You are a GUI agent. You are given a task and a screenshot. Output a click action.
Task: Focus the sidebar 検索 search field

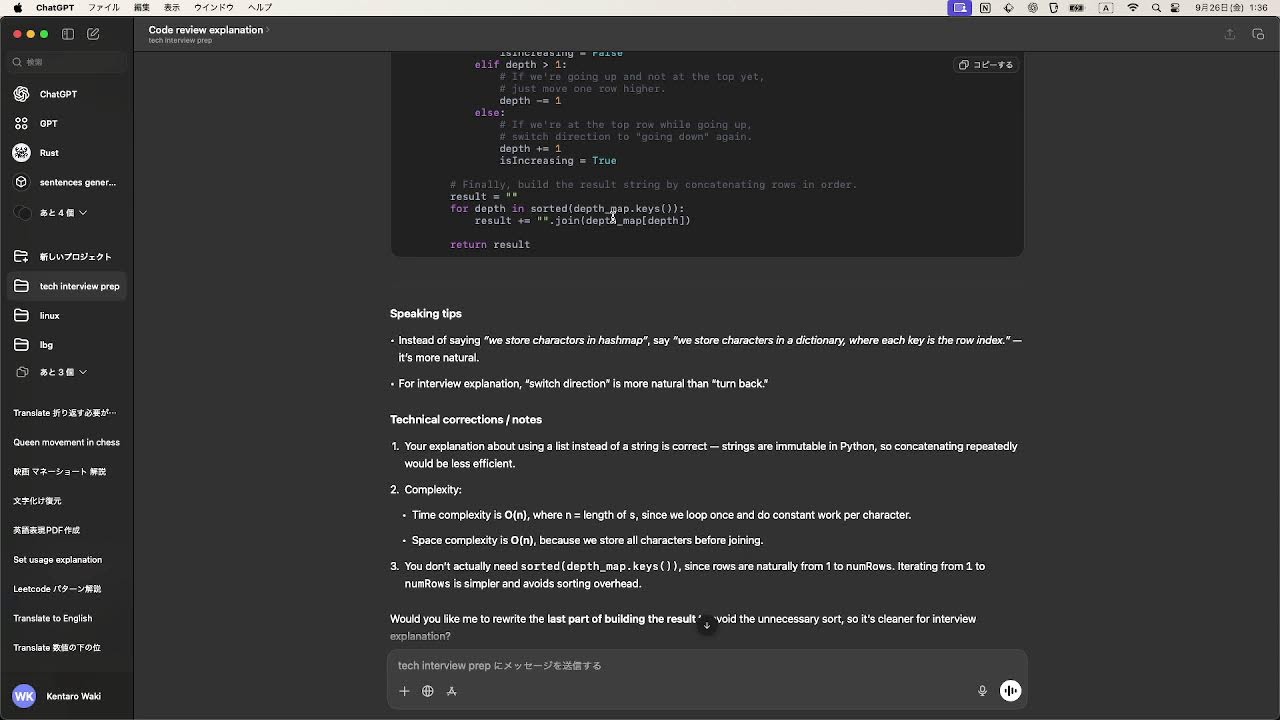pyautogui.click(x=67, y=62)
